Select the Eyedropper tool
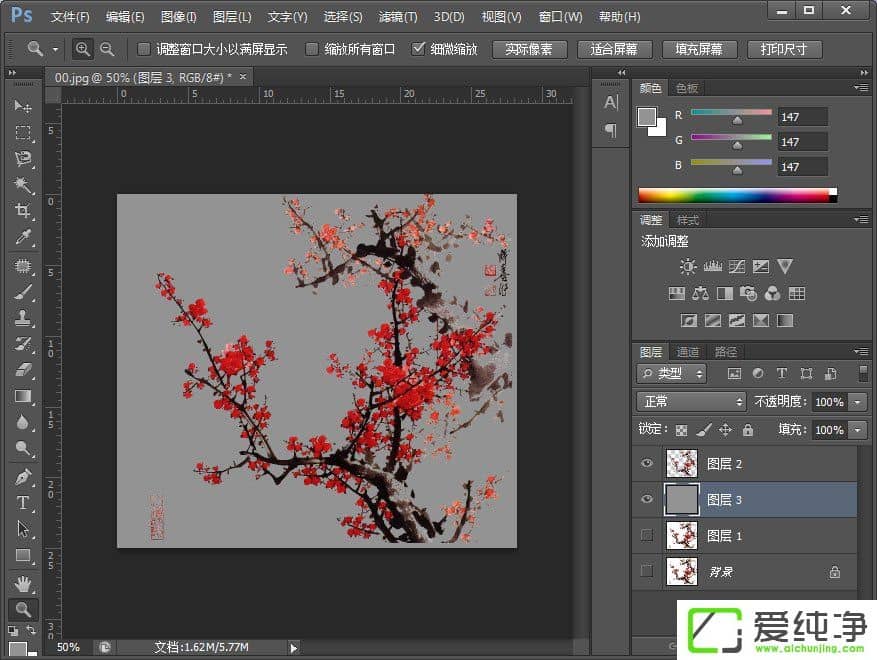The image size is (877, 660). 23,237
